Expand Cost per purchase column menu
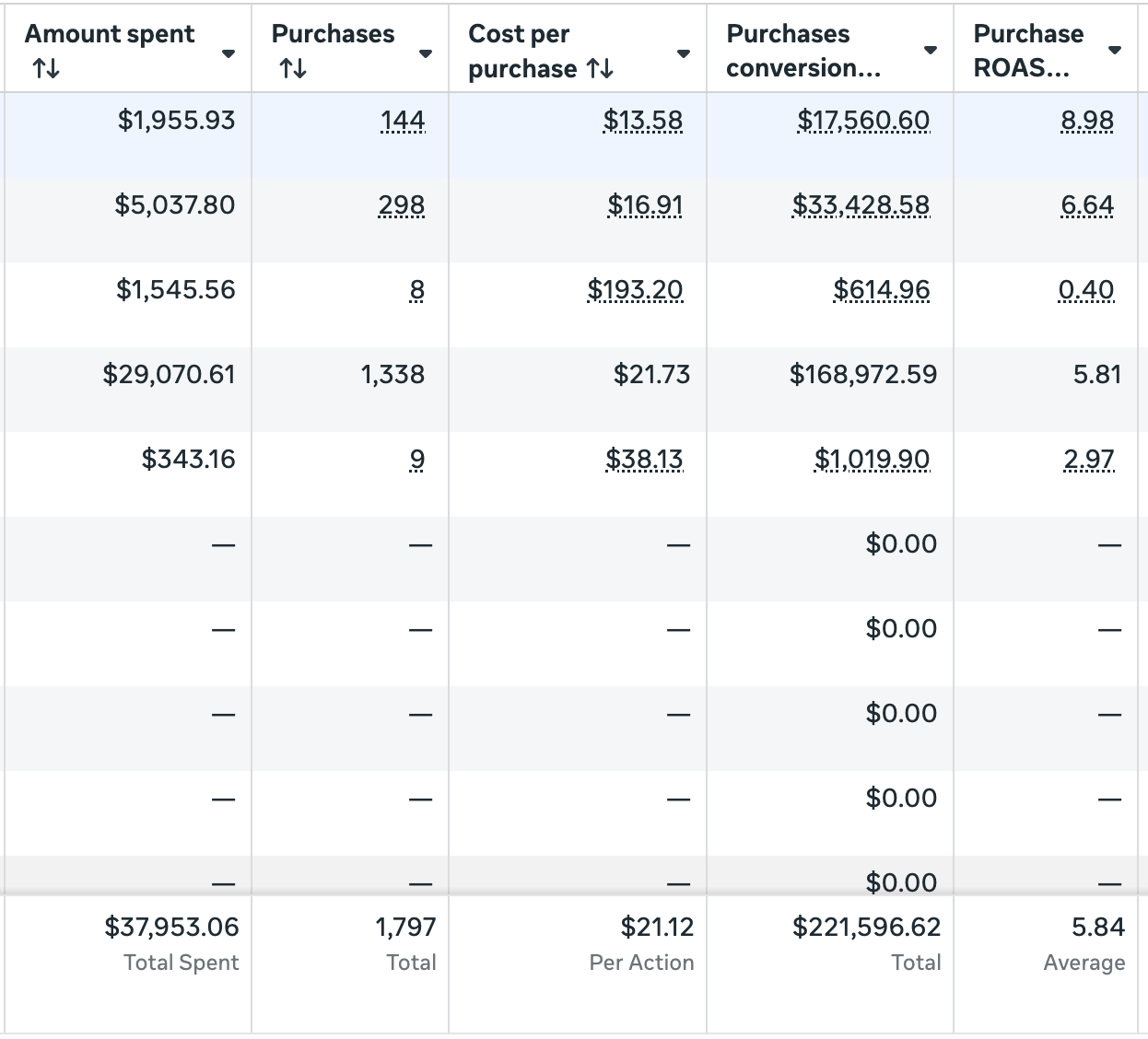This screenshot has width=1148, height=1039. (684, 53)
